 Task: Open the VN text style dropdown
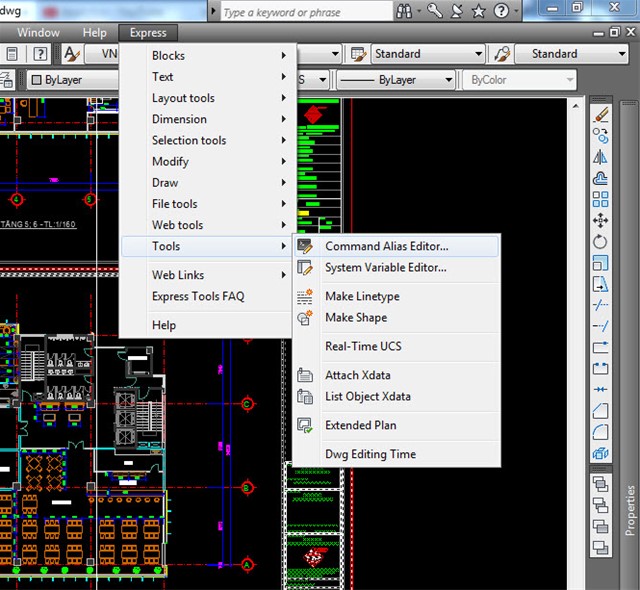point(102,54)
